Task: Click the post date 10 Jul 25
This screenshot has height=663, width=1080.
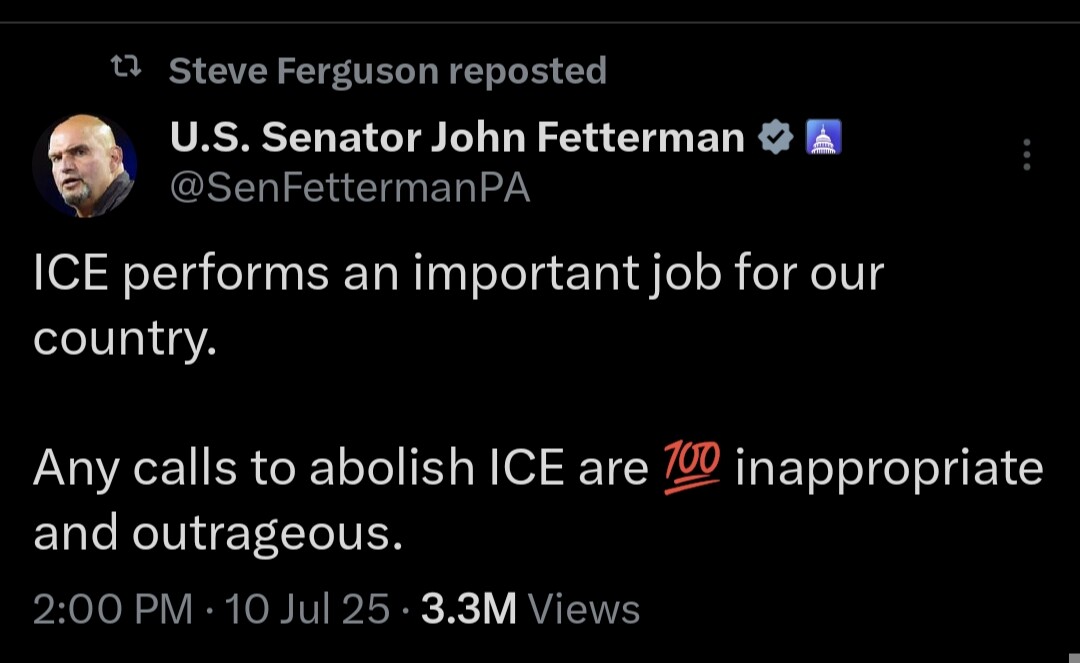Action: click(x=307, y=609)
